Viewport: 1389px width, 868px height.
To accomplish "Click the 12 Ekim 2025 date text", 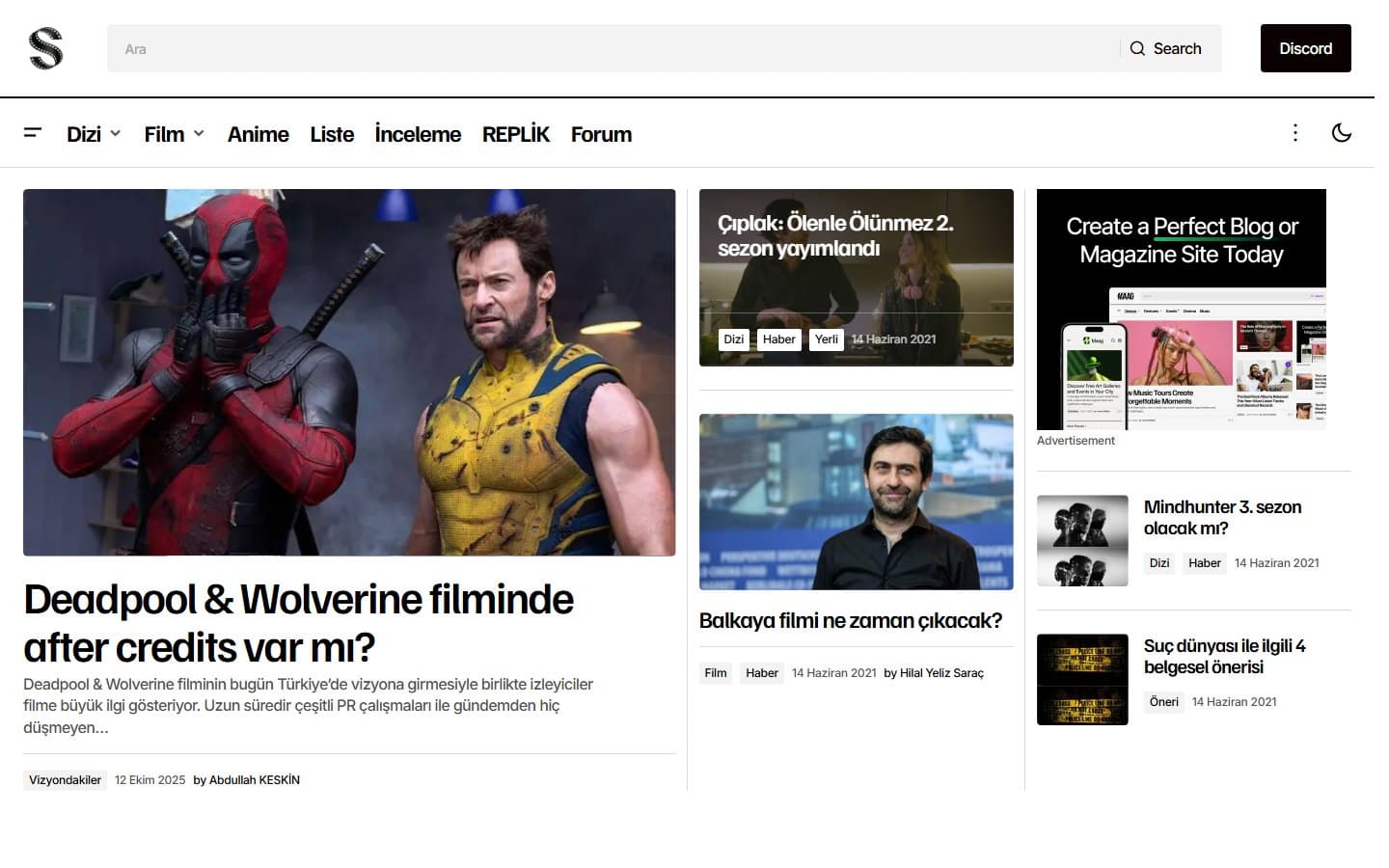I will tap(150, 780).
